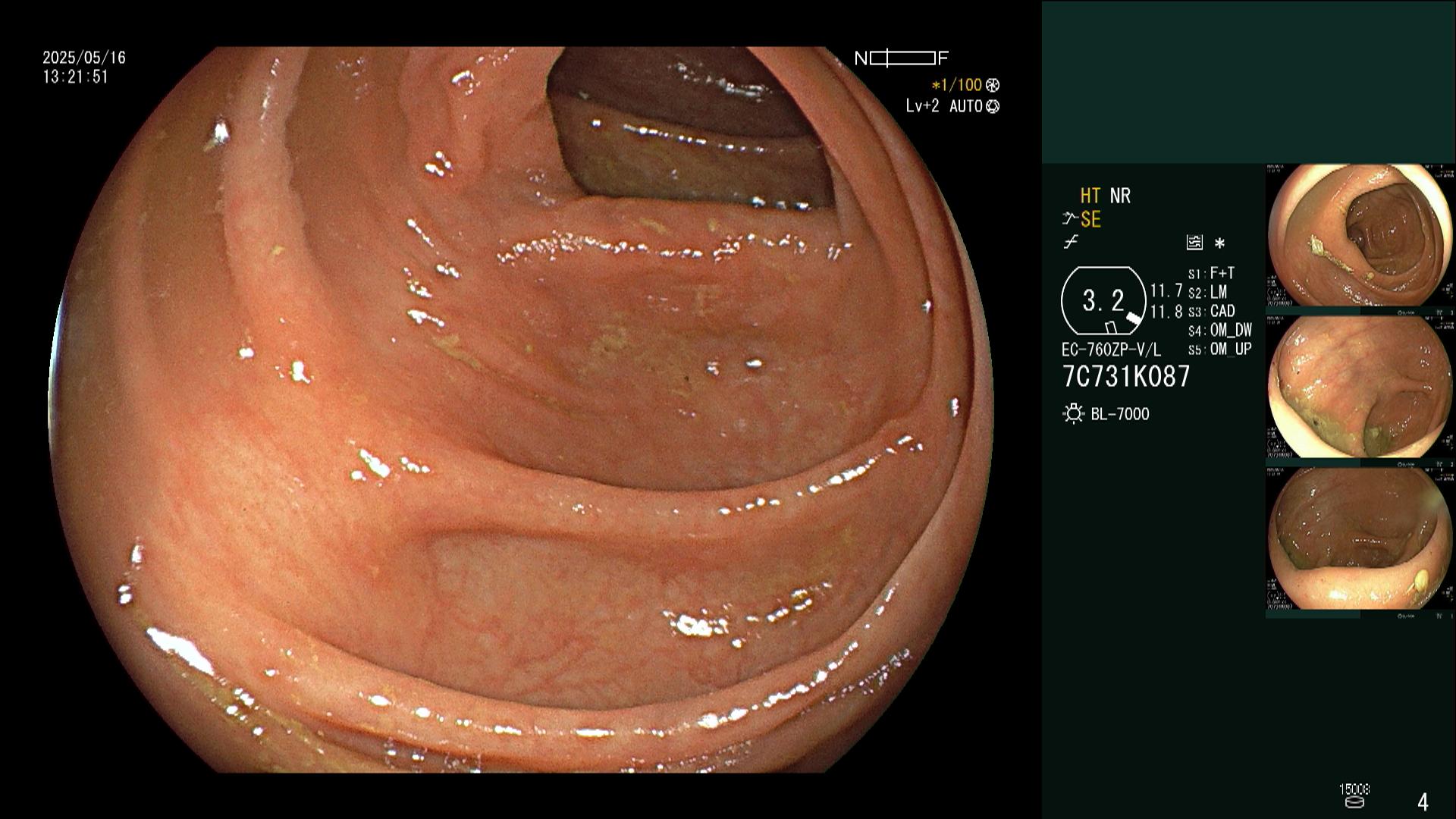Click the S5: OM_UP switch assignment
The height and width of the screenshot is (819, 1456).
click(x=1220, y=349)
